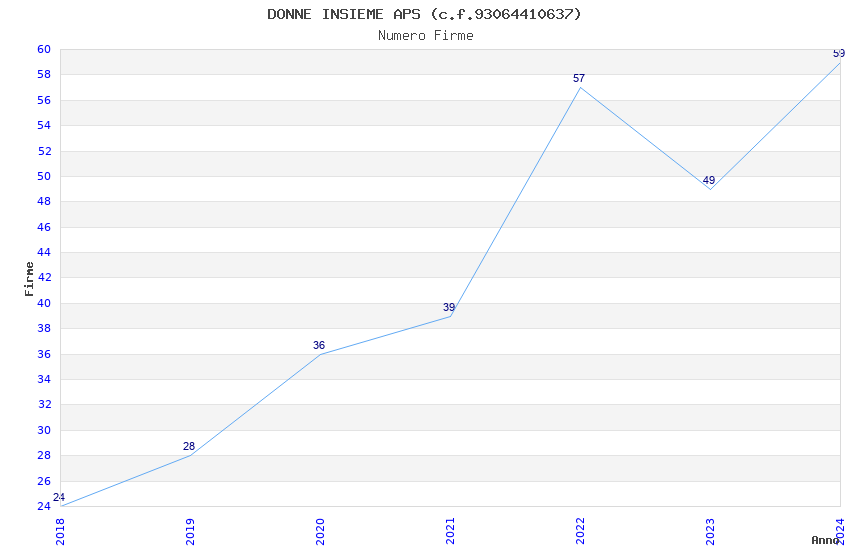Viewport: 850px width, 550px height.
Task: Click the y-axis tick value 30
Action: 44,430
